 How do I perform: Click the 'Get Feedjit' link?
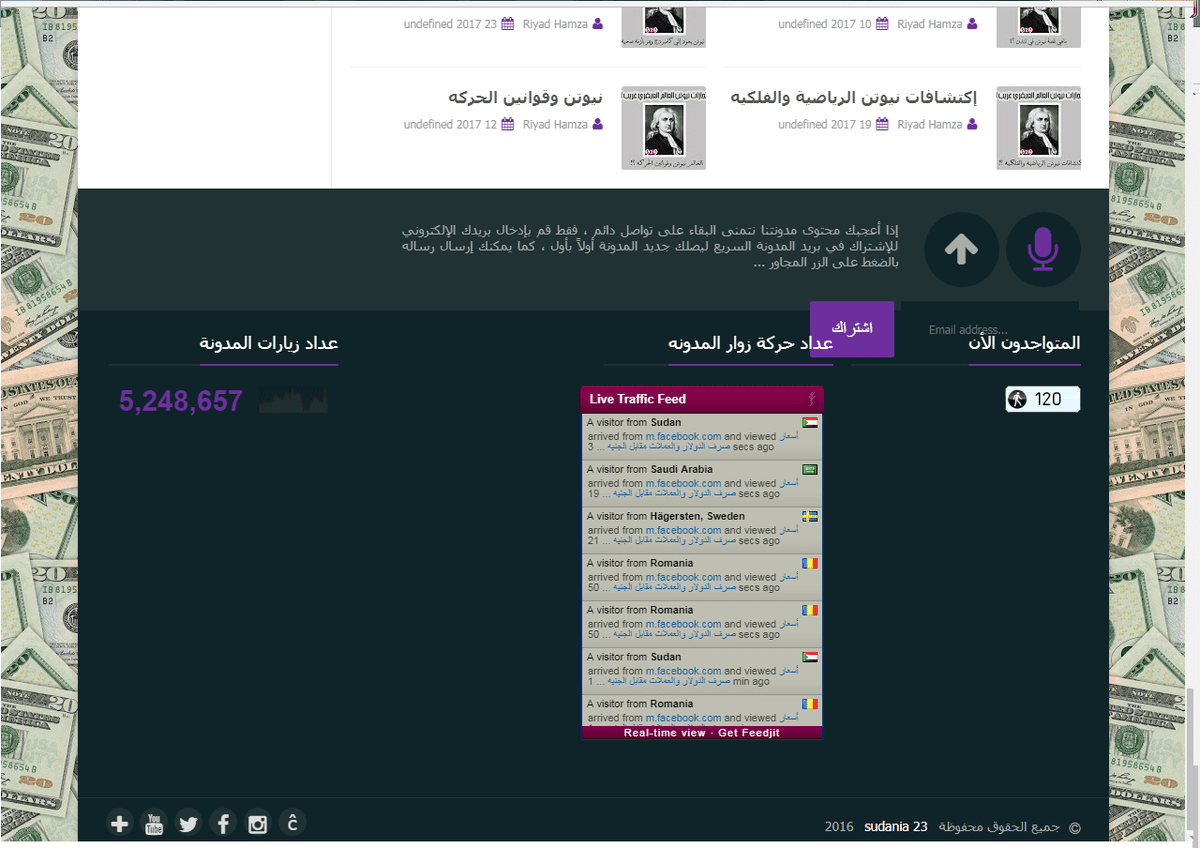click(749, 733)
